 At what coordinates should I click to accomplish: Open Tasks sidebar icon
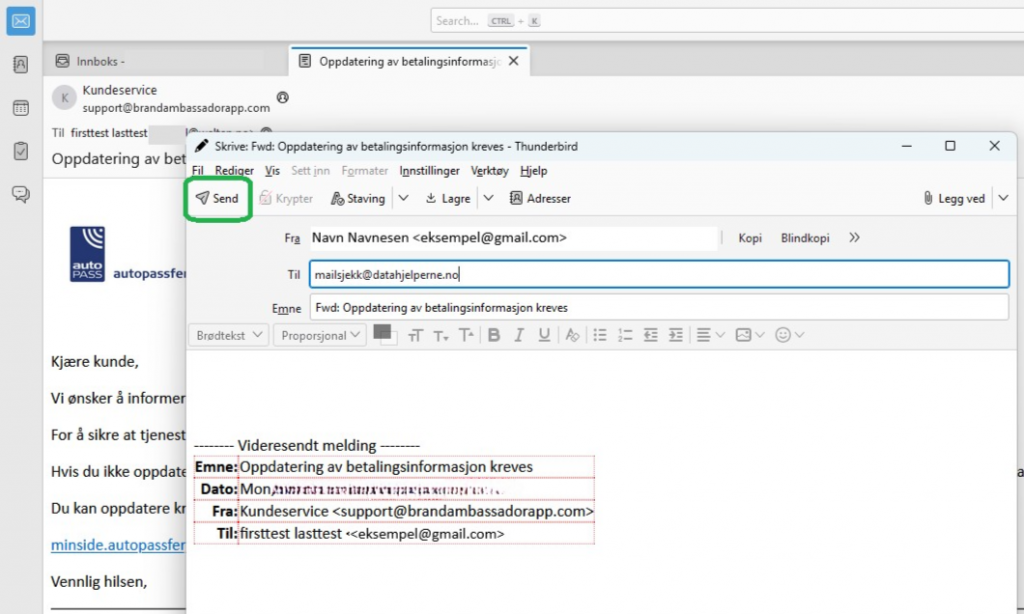21,151
